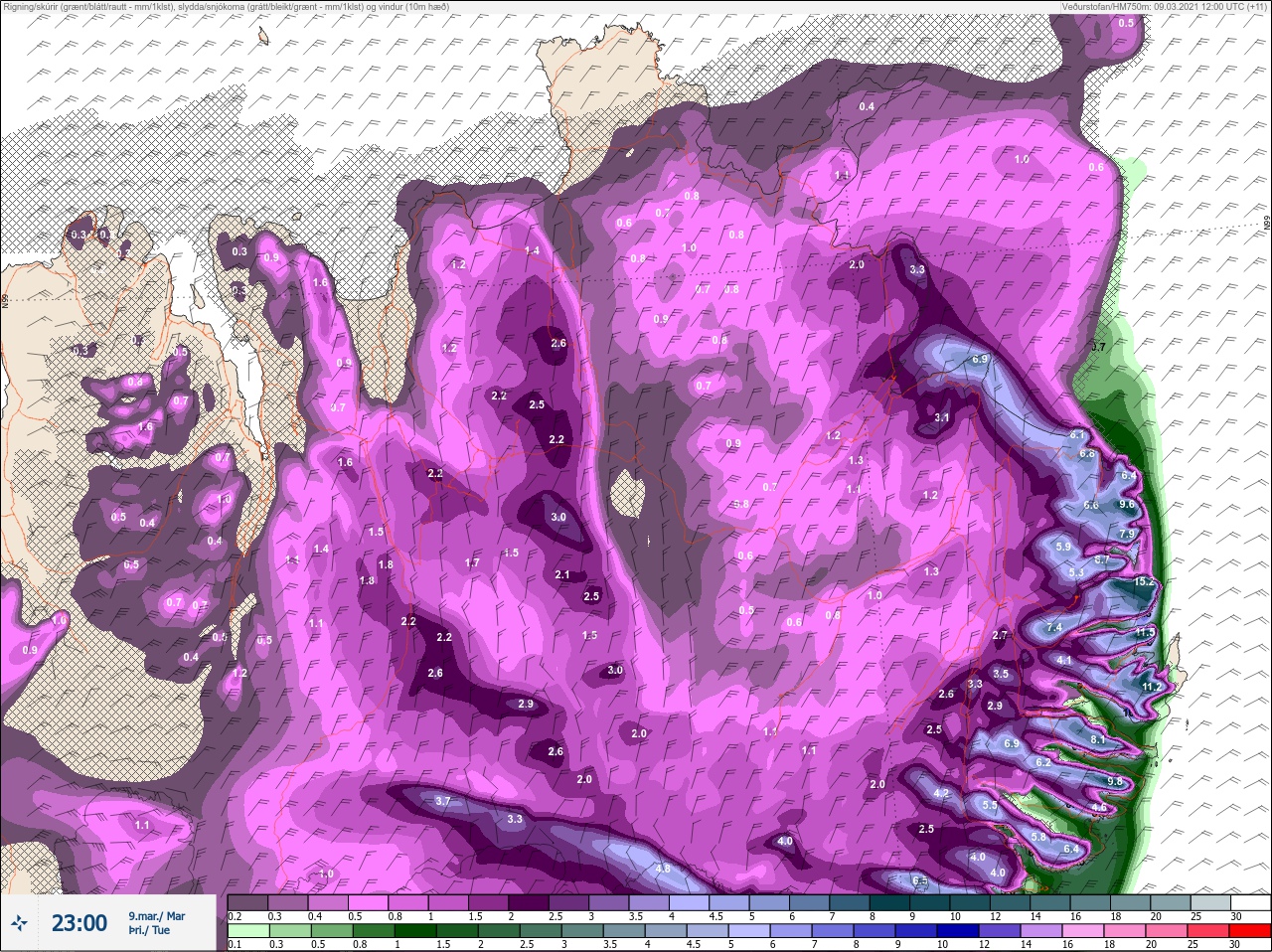Screen dimensions: 1272x952
Task: Click the 11.2 precipitation value
Action: pyautogui.click(x=1152, y=687)
